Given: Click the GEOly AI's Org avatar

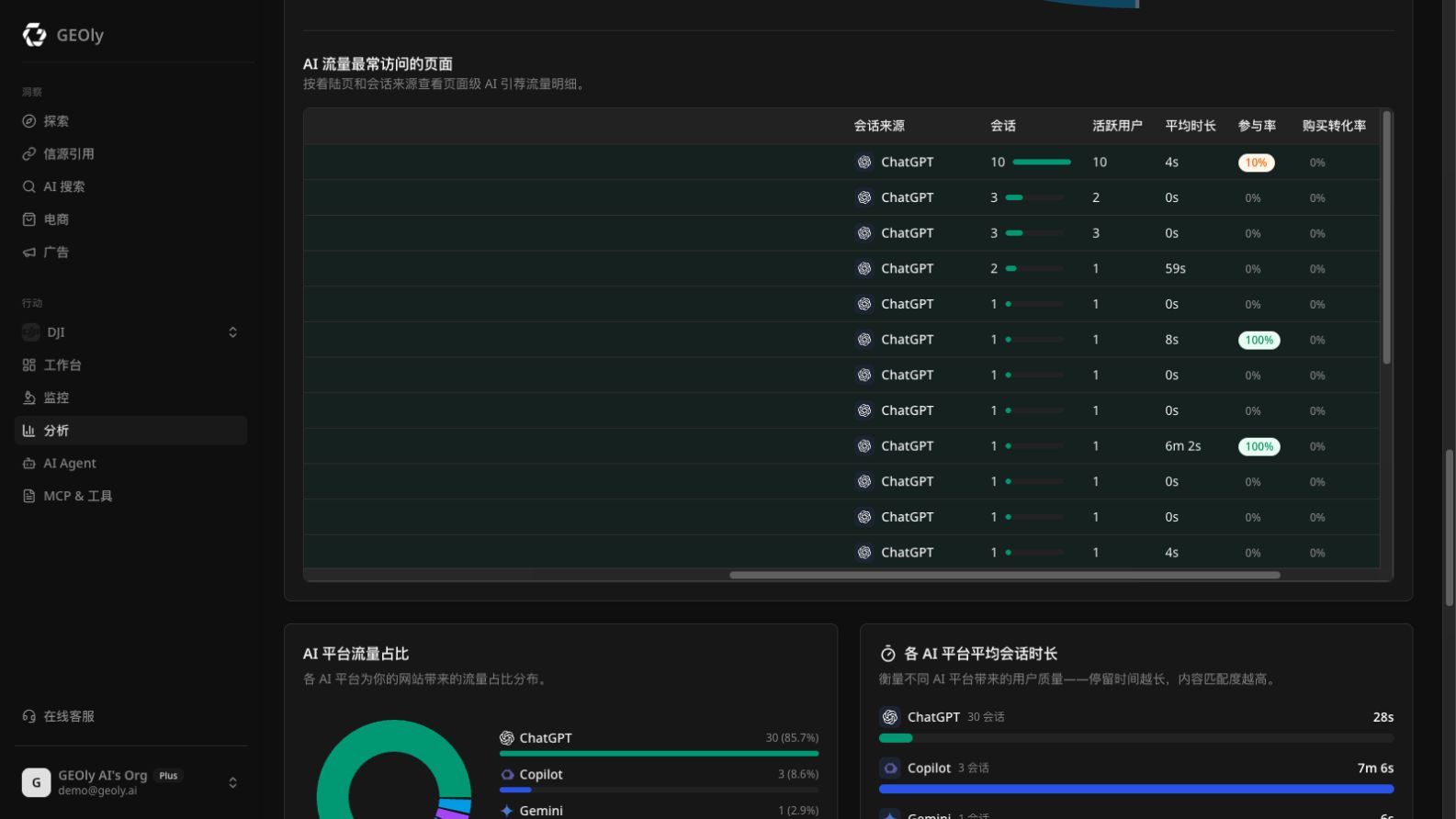Looking at the screenshot, I should click(36, 782).
